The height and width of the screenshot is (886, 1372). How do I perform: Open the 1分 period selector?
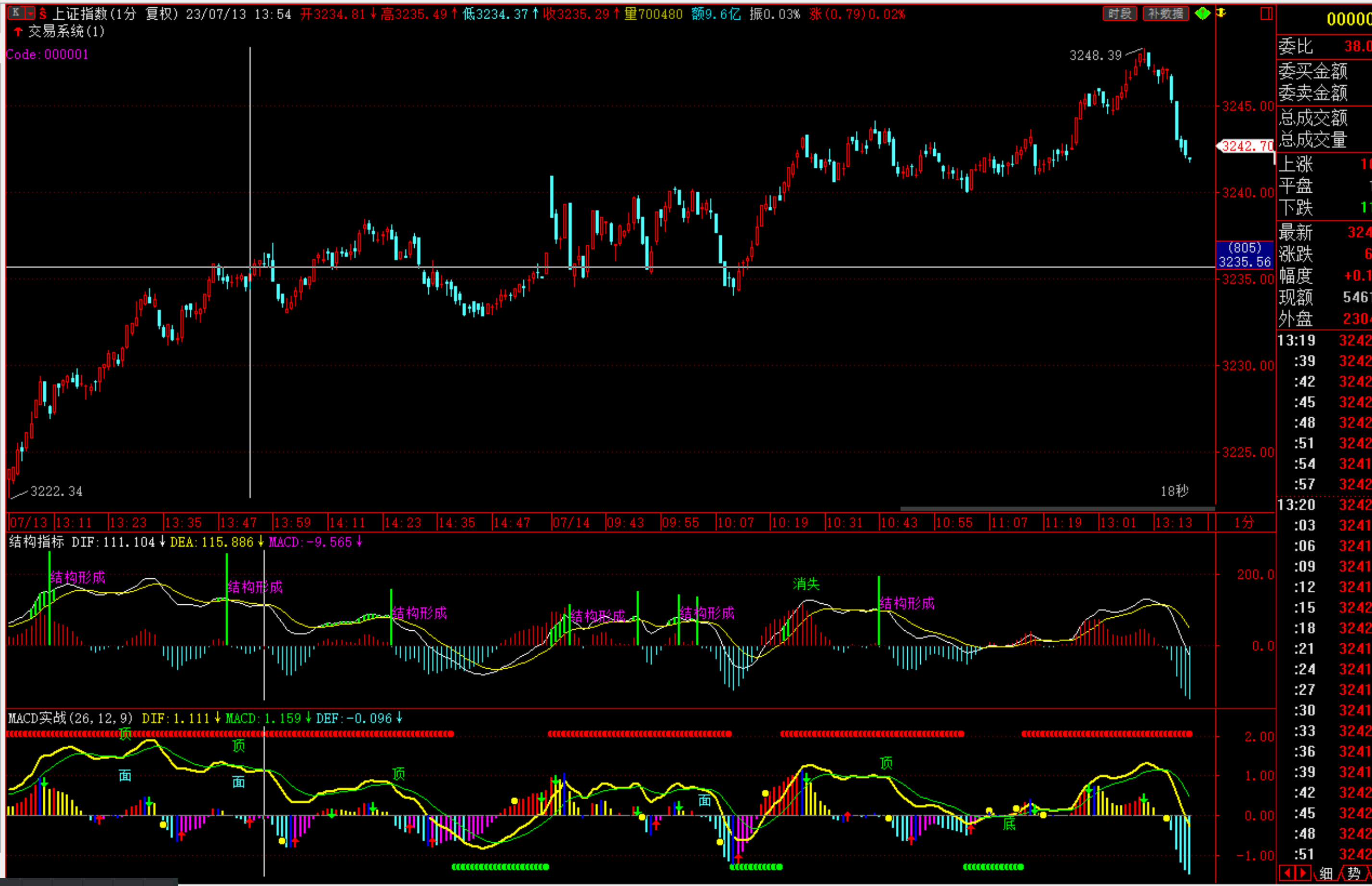pyautogui.click(x=1244, y=523)
